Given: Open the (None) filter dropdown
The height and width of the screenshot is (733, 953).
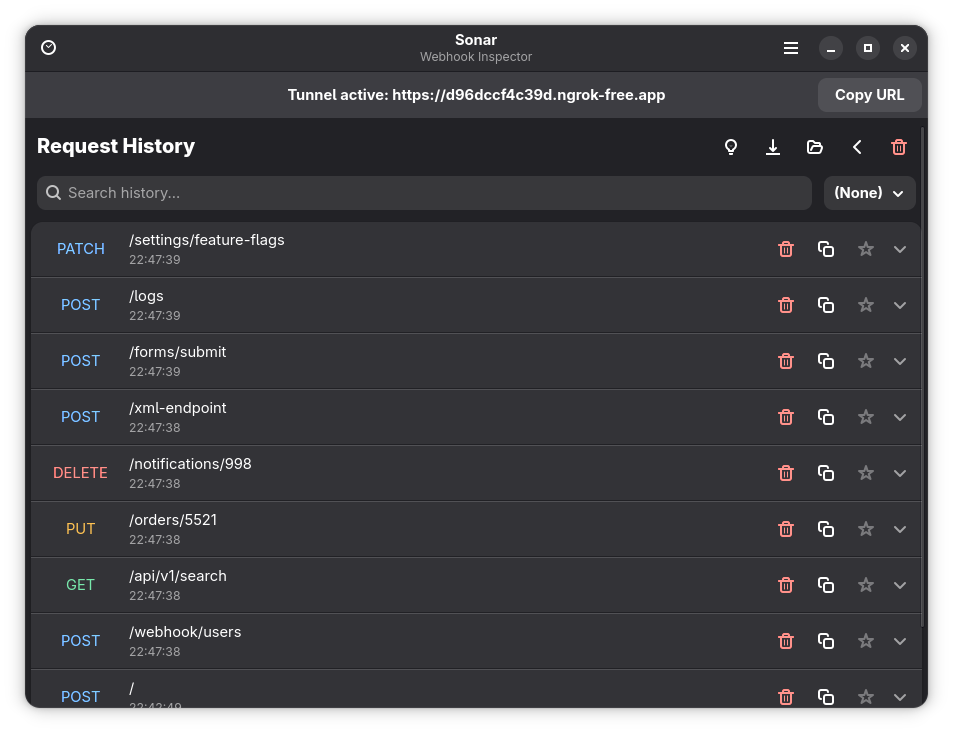Looking at the screenshot, I should coord(869,193).
